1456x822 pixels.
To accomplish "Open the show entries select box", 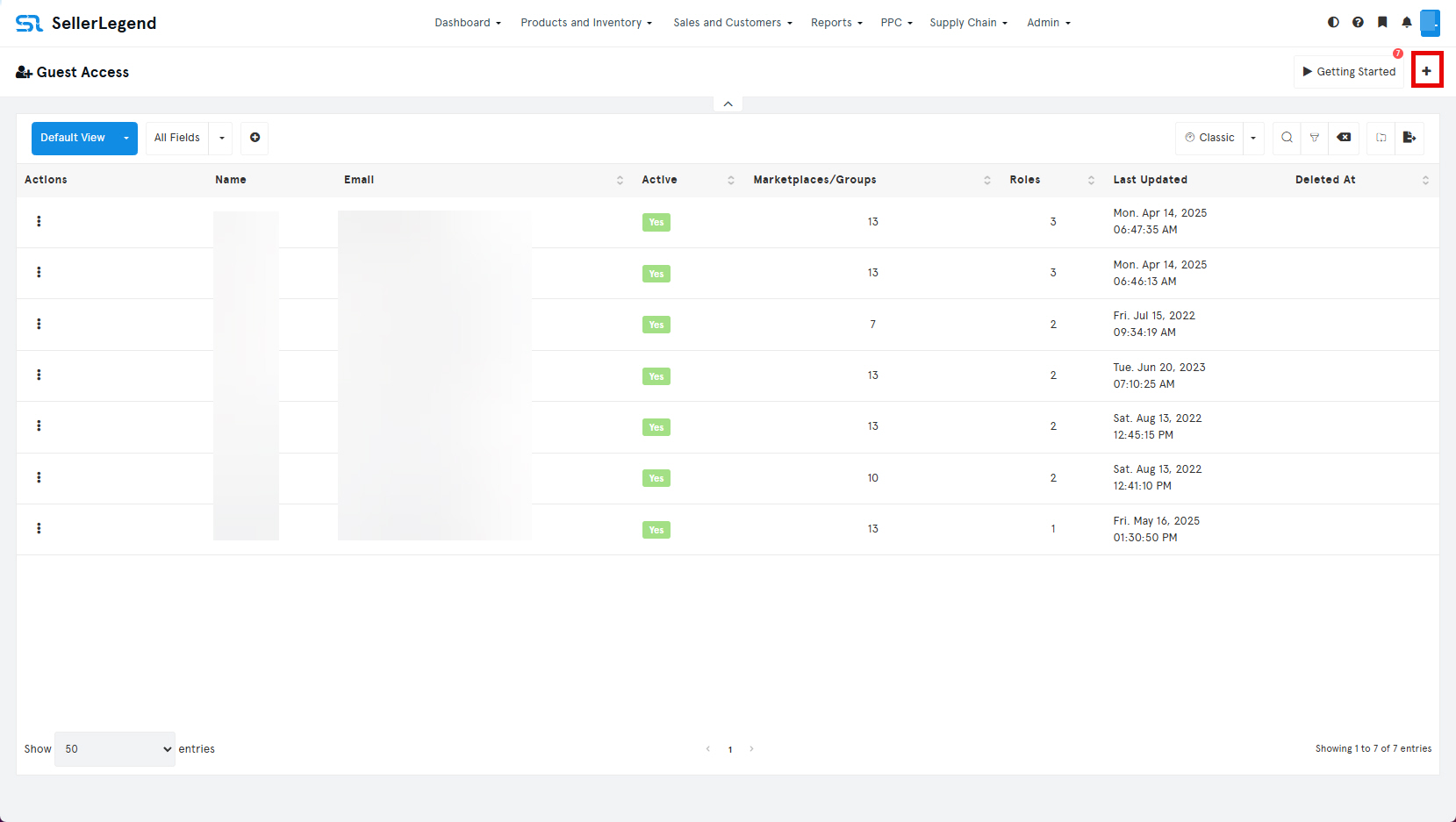I will click(115, 749).
